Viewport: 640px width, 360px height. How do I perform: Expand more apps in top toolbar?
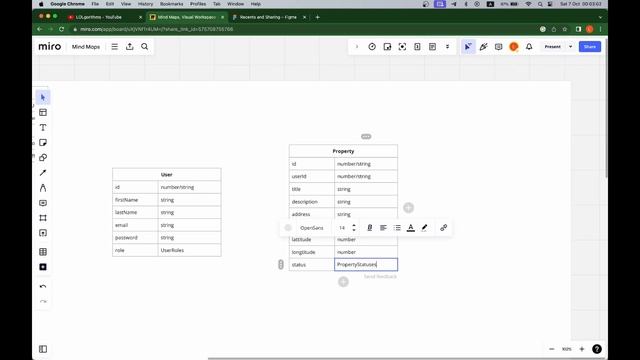click(x=447, y=47)
